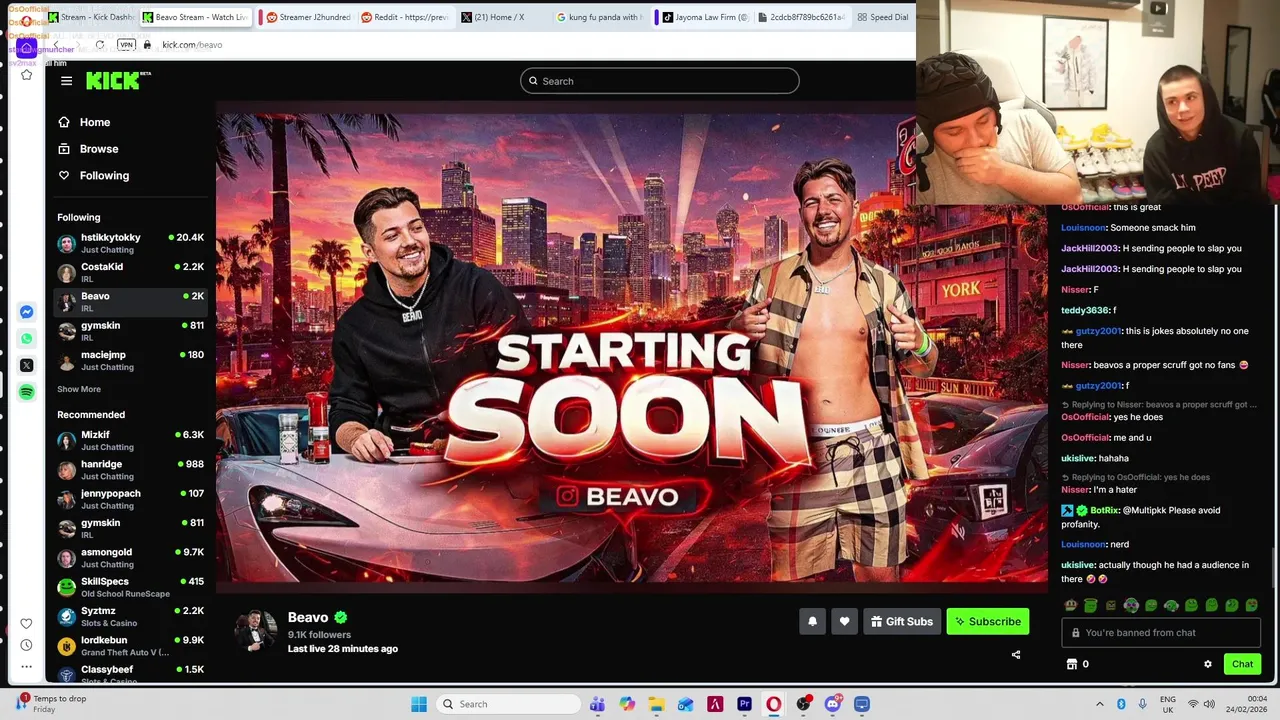Open CostaKid channel in Following
The width and height of the screenshot is (1280, 720).
click(x=130, y=272)
